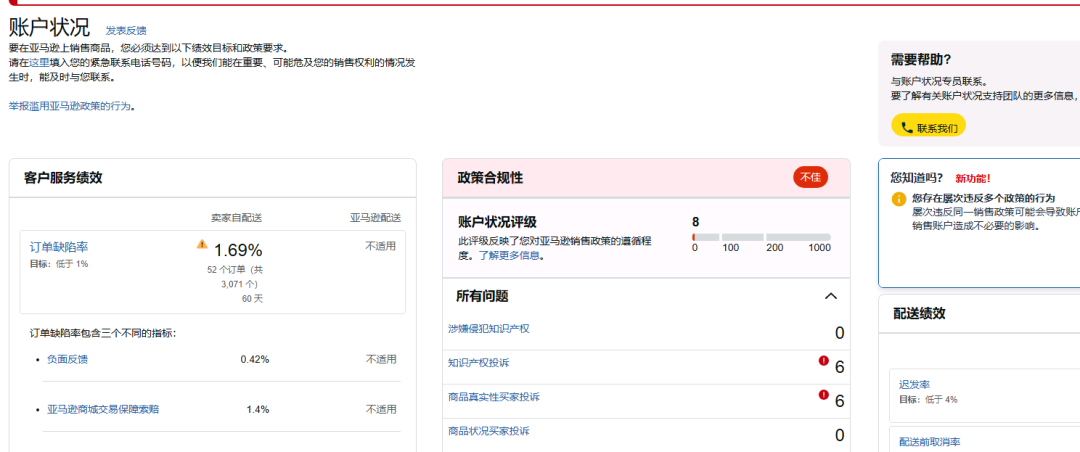Click 不适用 in the 订单缺陷率 row
Viewport: 1080px width, 452px height.
(381, 245)
